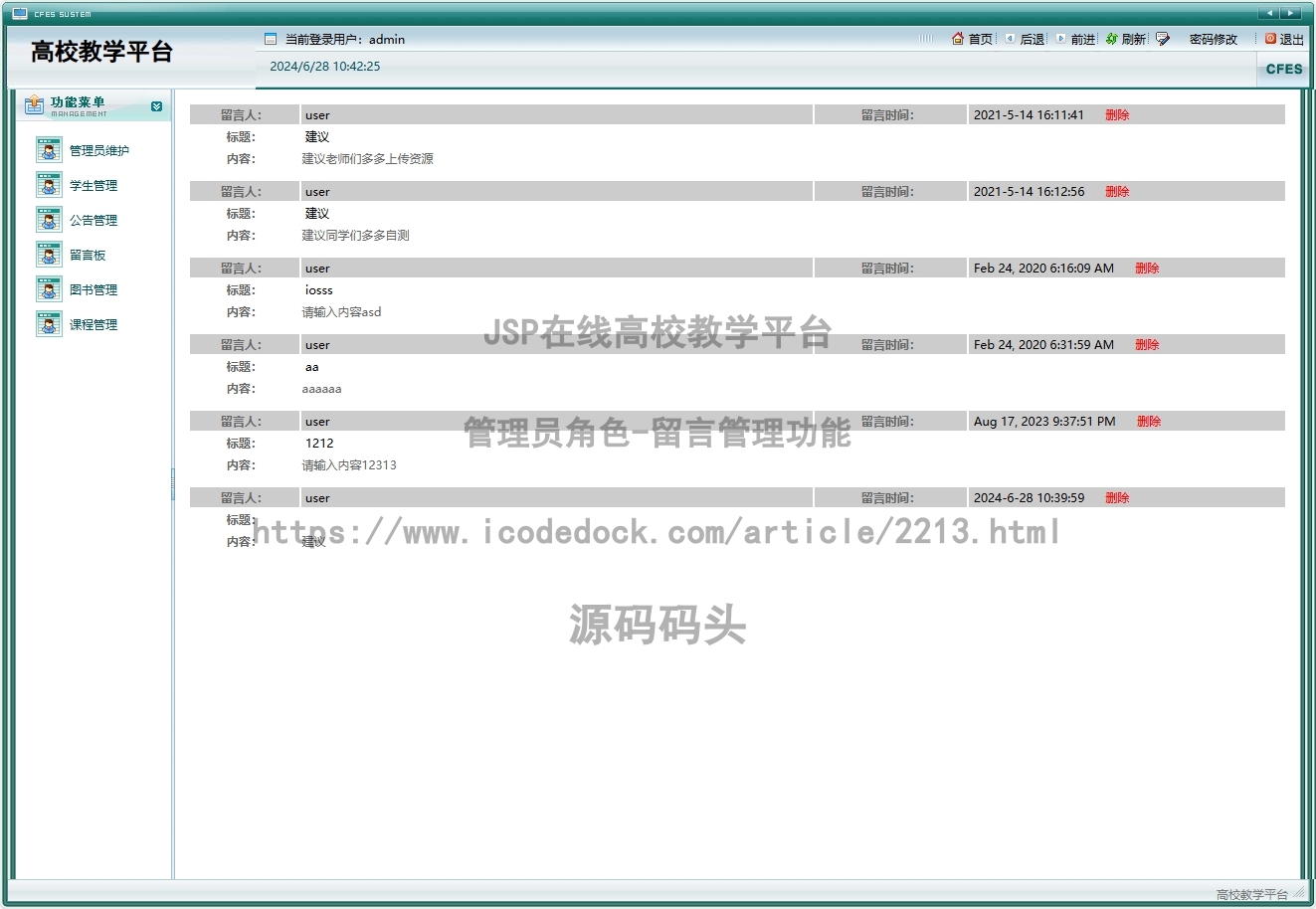Click the CFES system monitor icon
The width and height of the screenshot is (1316, 909).
pyautogui.click(x=20, y=13)
